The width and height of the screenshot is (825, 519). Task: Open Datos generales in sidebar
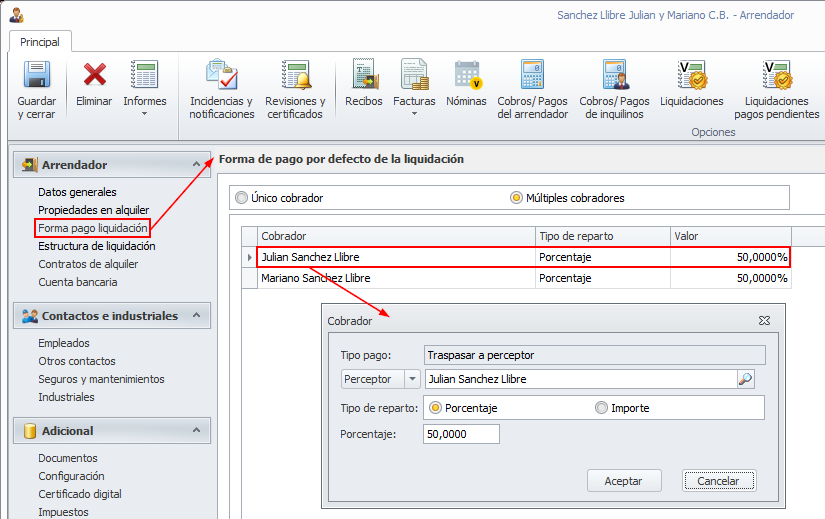(x=77, y=192)
